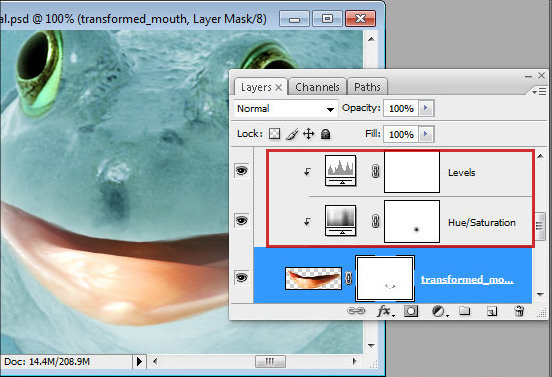
Task: Add a layer mask icon
Action: point(411,311)
